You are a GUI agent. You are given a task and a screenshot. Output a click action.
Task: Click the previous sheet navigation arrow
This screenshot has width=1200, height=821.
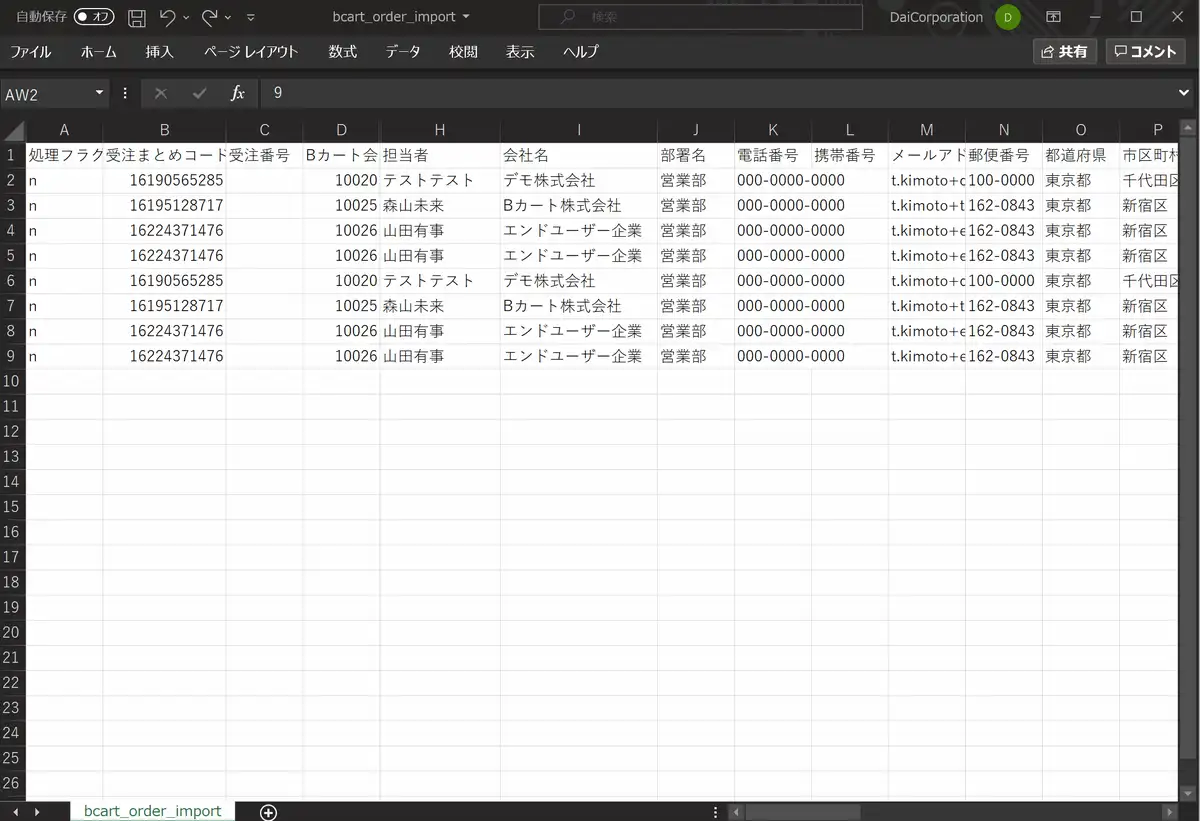13,812
